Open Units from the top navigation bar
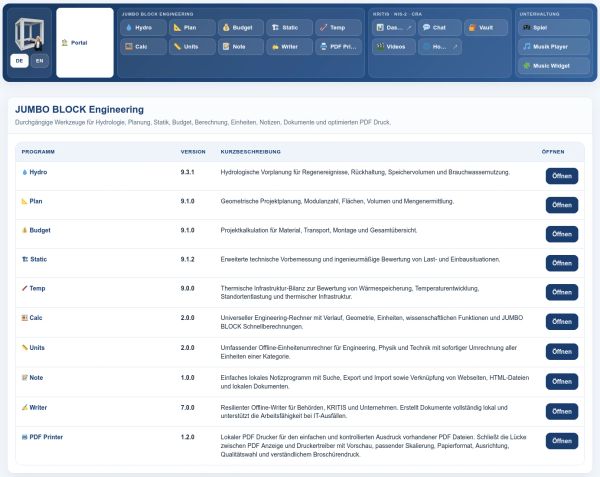The image size is (600, 477). point(192,47)
